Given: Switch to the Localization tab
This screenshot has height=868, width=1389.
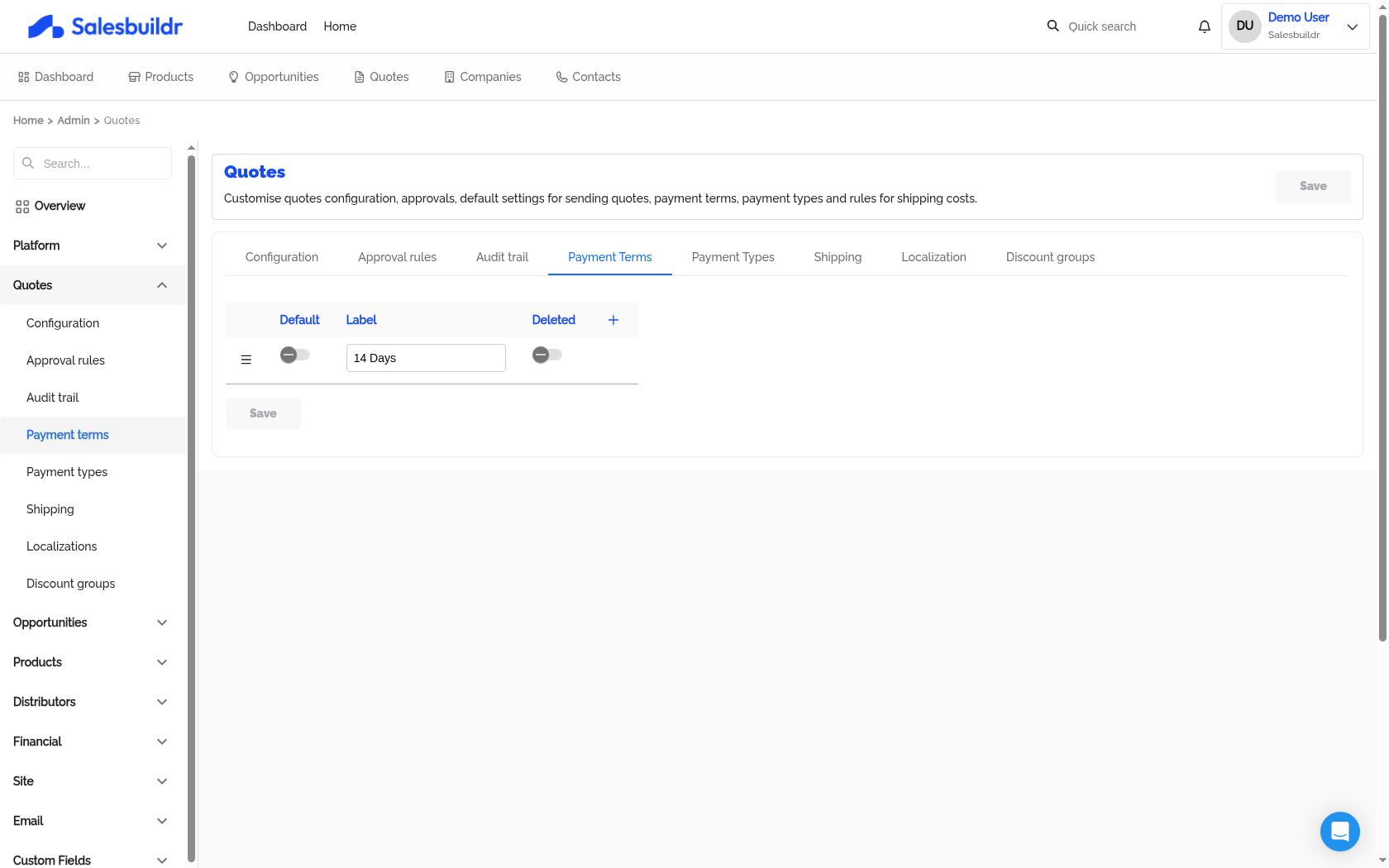Looking at the screenshot, I should tap(933, 257).
